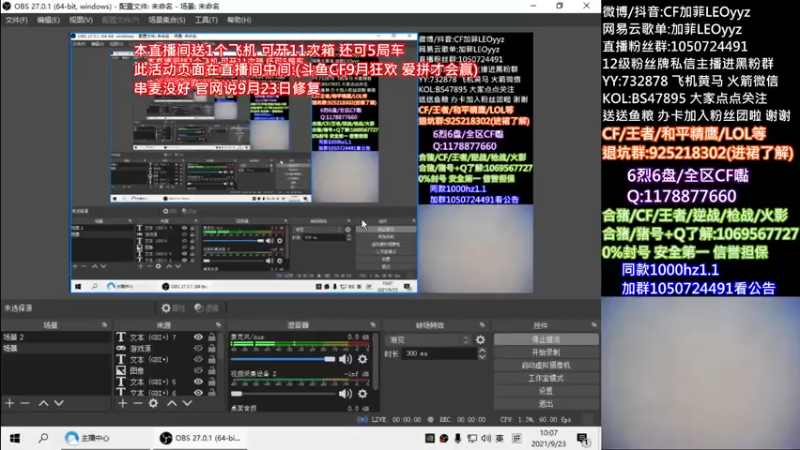Open the 场景集合(S) menu

point(167,20)
